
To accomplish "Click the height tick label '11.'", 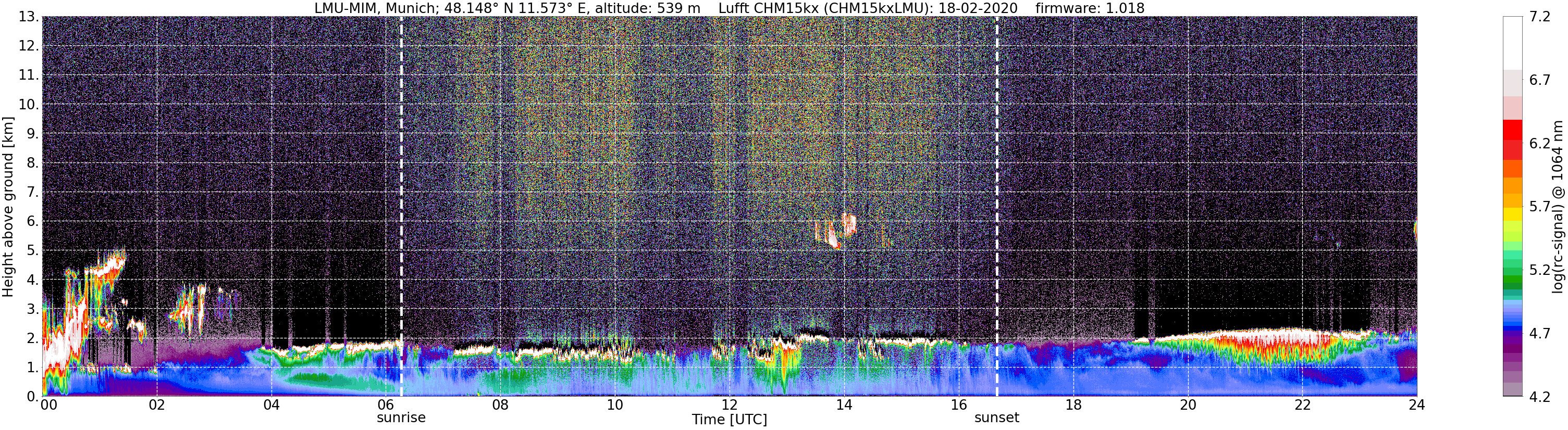I will (x=28, y=75).
